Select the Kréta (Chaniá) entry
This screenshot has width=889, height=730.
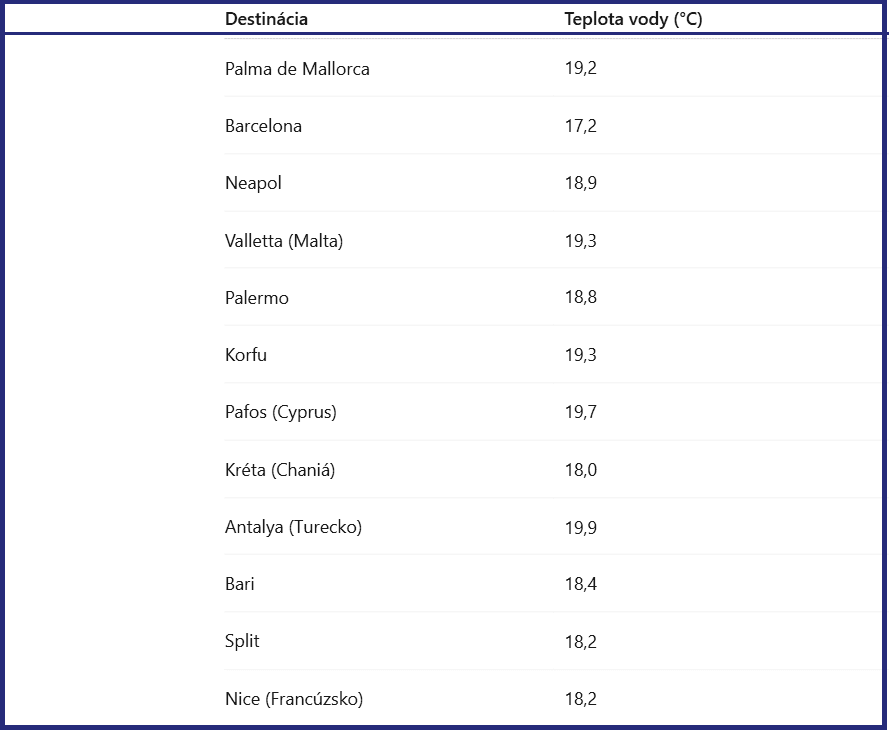pyautogui.click(x=280, y=470)
